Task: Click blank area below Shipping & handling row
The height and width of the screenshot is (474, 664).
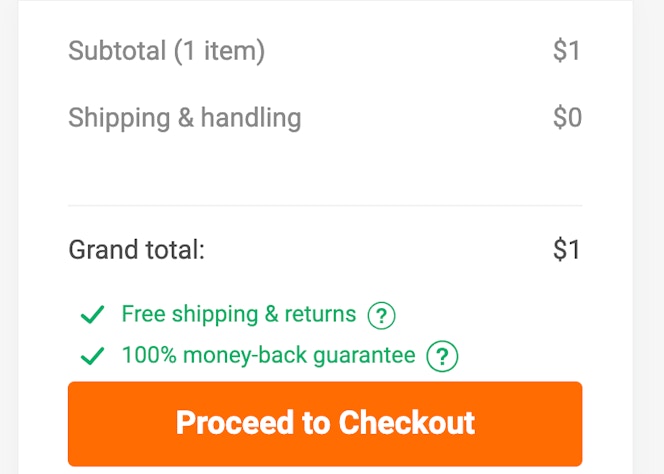Action: click(325, 168)
